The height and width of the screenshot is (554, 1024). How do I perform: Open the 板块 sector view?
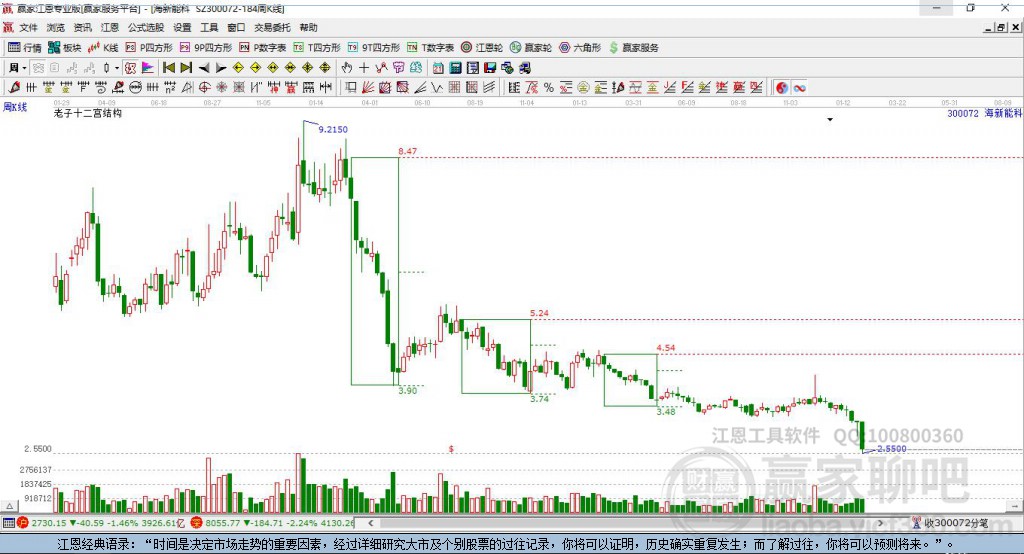coord(64,48)
